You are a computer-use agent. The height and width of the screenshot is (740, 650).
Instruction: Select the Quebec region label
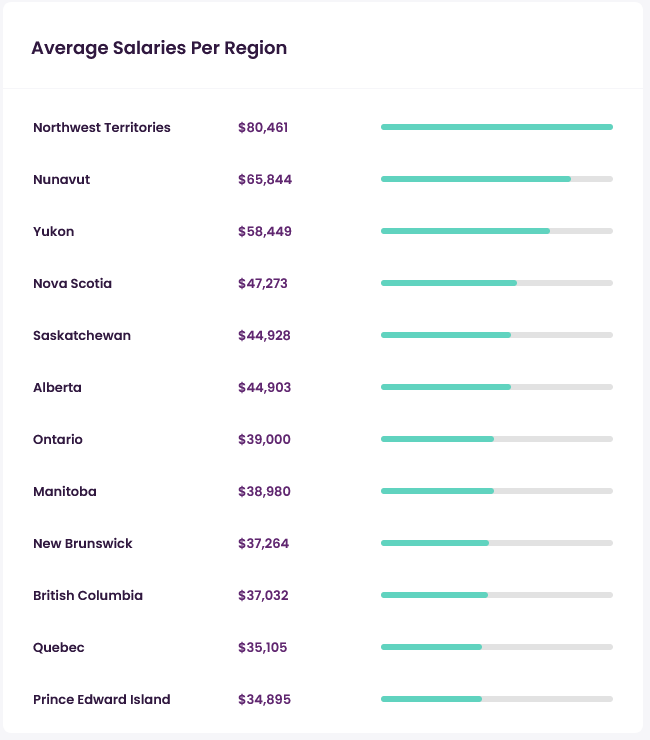[x=59, y=647]
